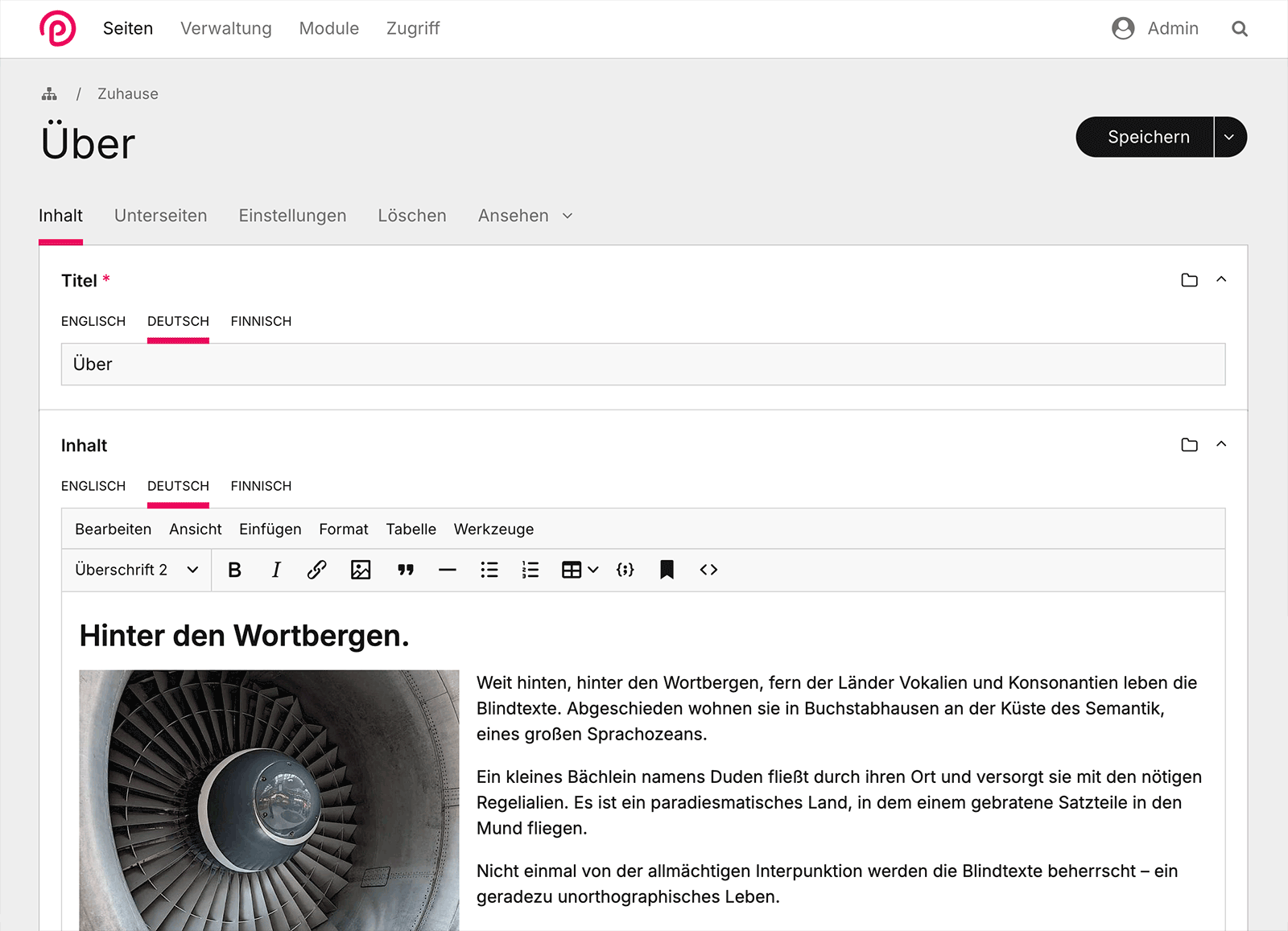1288x931 pixels.
Task: Select DEUTSCH tab in Inhalt field
Action: point(178,486)
